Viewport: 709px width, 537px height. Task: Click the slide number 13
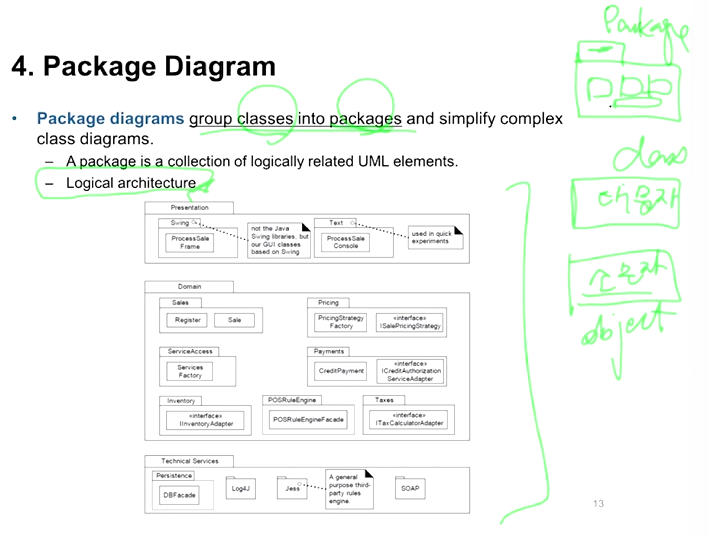click(x=598, y=503)
